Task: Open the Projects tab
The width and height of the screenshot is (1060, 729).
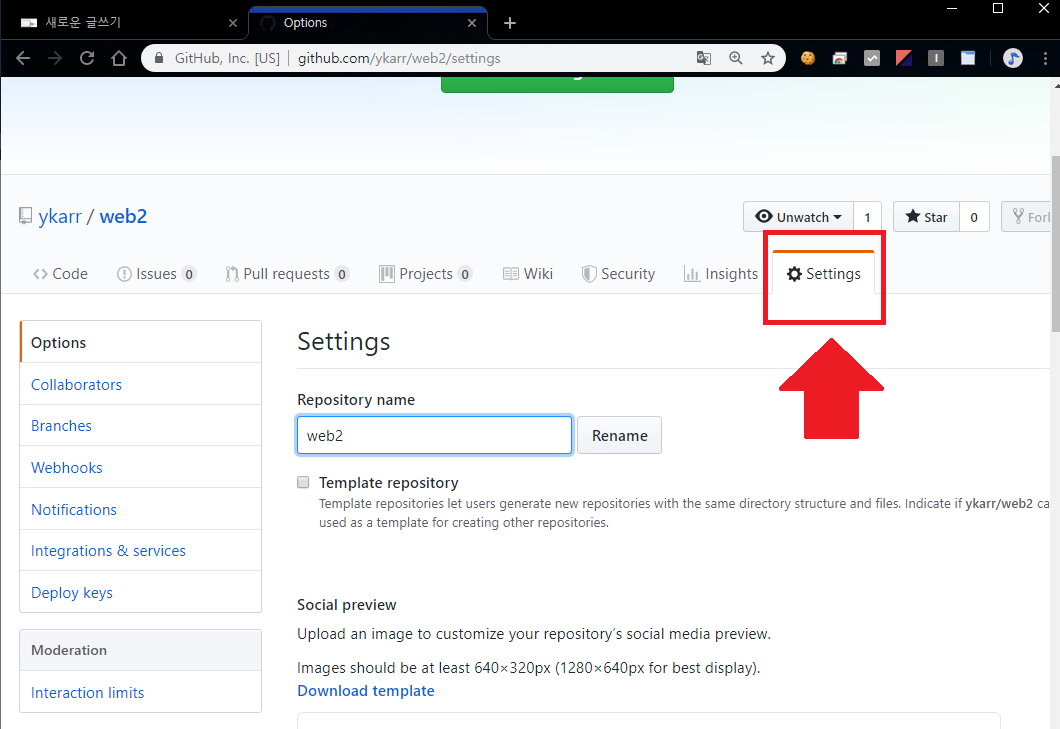Action: click(426, 274)
